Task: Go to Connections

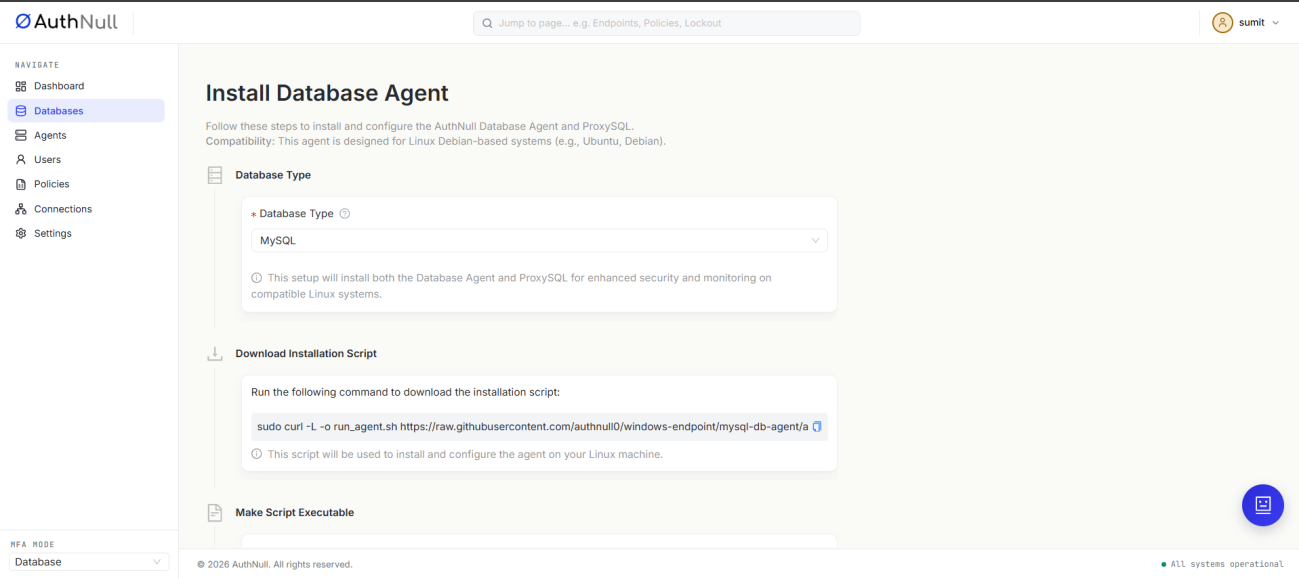Action: coord(86,209)
